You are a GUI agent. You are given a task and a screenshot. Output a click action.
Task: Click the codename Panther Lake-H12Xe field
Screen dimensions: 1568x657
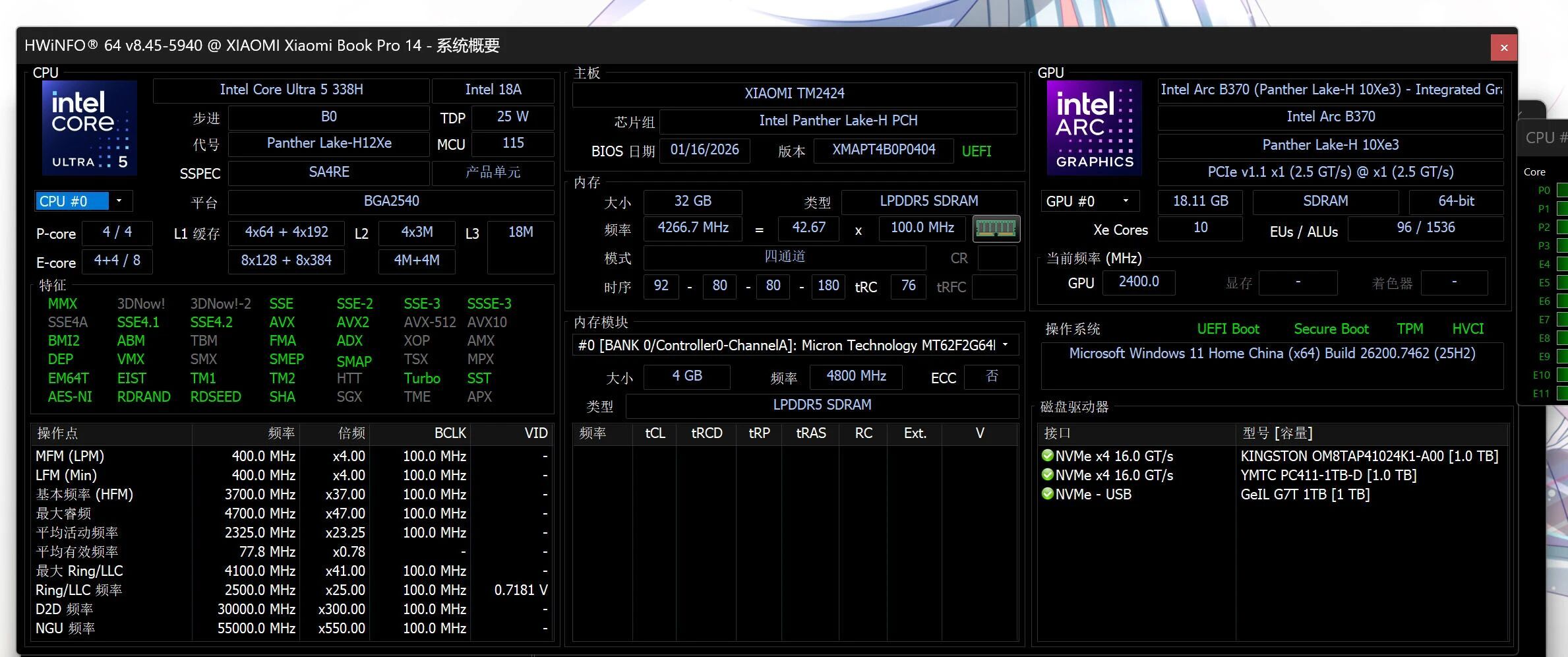pos(329,143)
